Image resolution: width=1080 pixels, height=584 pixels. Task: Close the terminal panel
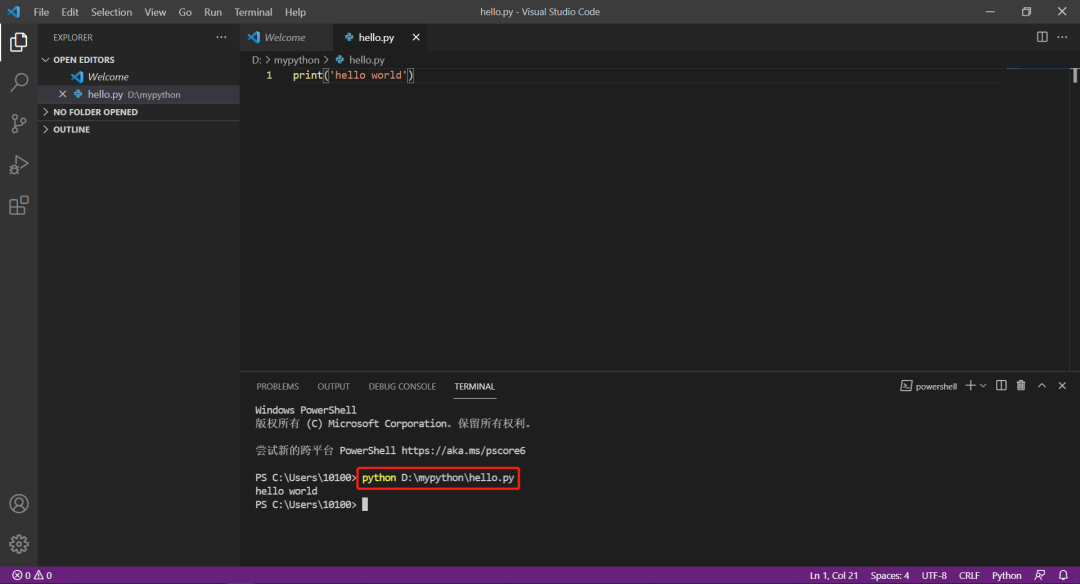point(1062,386)
